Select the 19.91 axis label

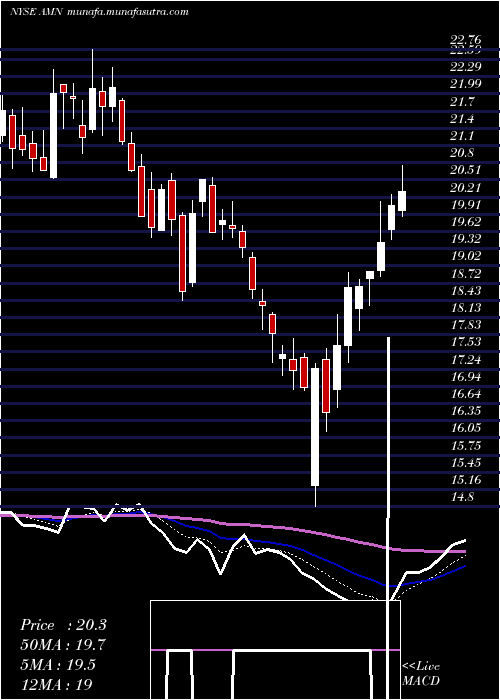[466, 204]
